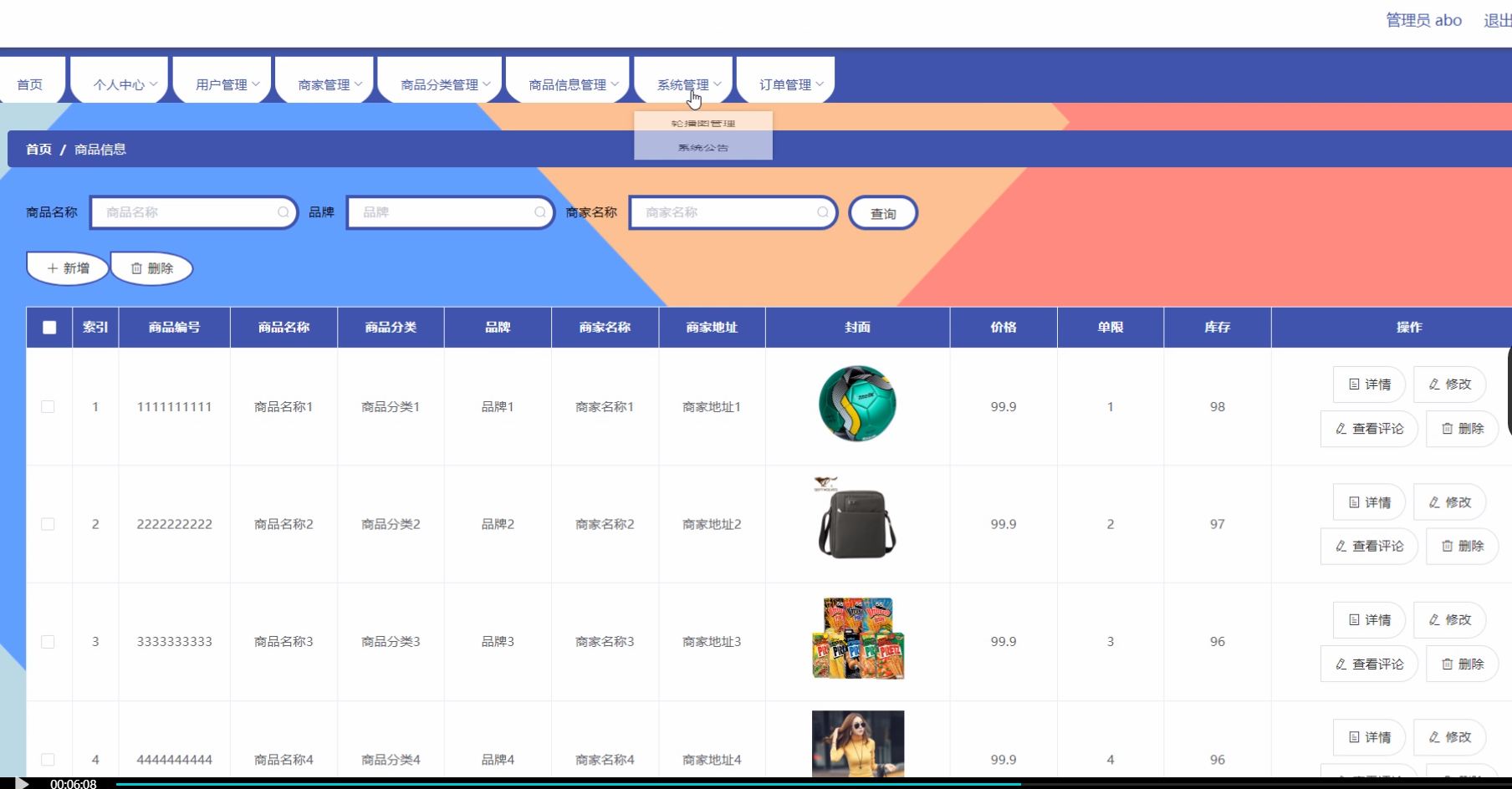Check the checkbox for row 1111111111

coord(48,407)
